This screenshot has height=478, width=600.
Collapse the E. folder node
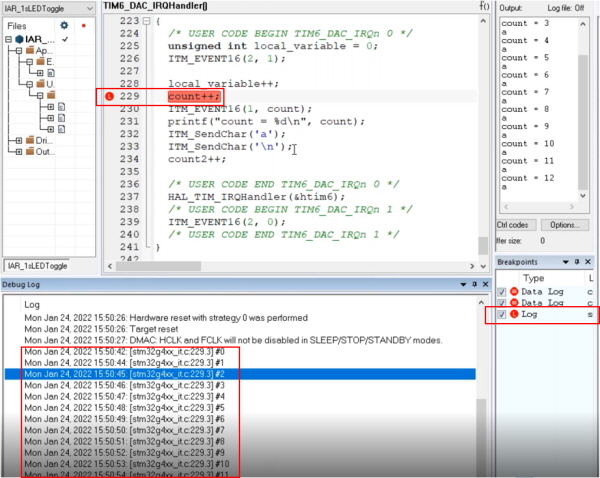29,61
